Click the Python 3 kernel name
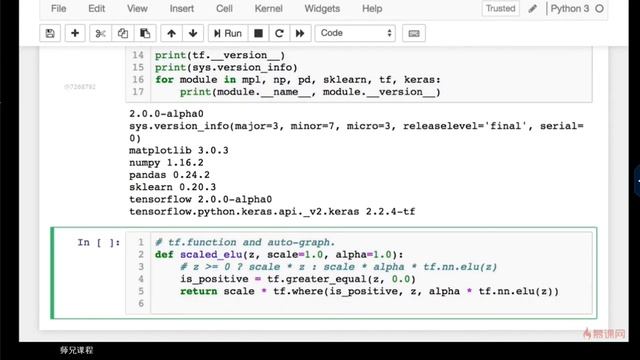 point(570,9)
